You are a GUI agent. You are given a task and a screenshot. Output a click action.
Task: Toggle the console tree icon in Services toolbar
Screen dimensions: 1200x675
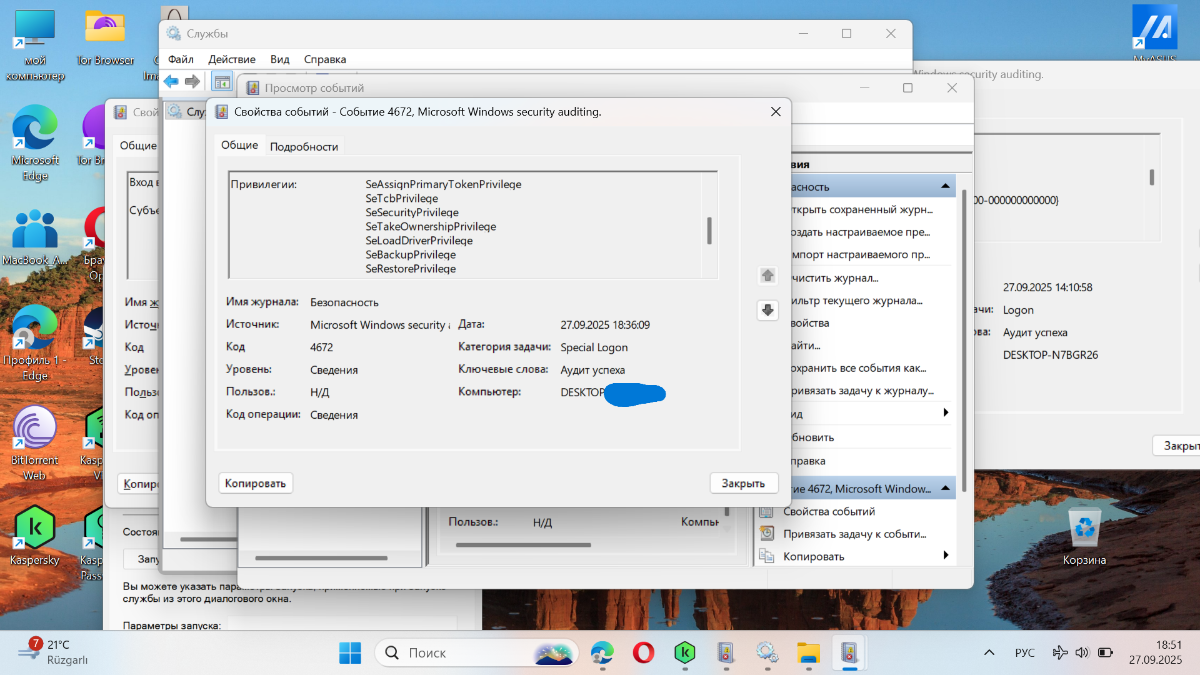[221, 81]
